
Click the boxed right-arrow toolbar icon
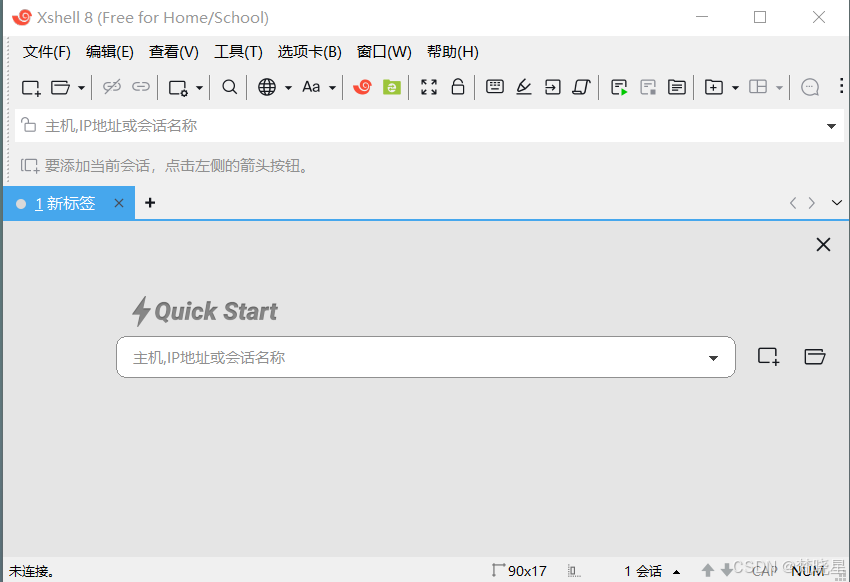(x=552, y=87)
